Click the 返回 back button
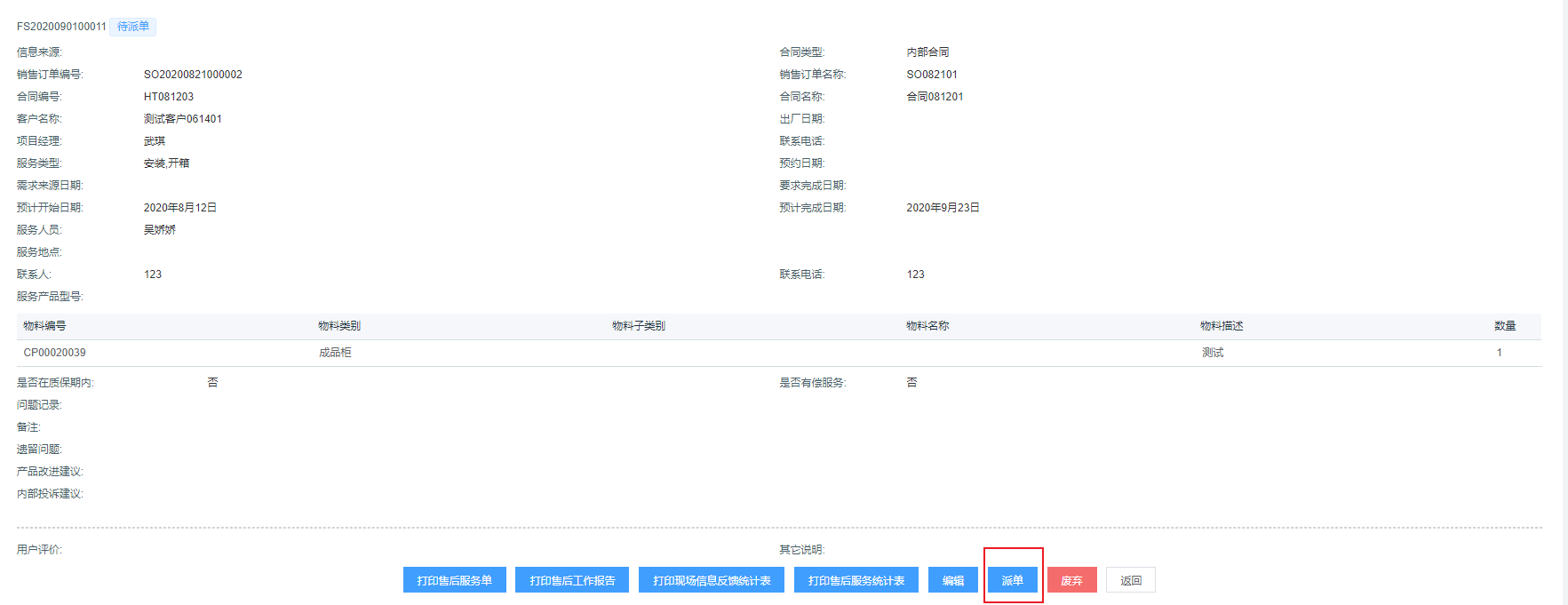This screenshot has height=605, width=1568. coord(1130,580)
